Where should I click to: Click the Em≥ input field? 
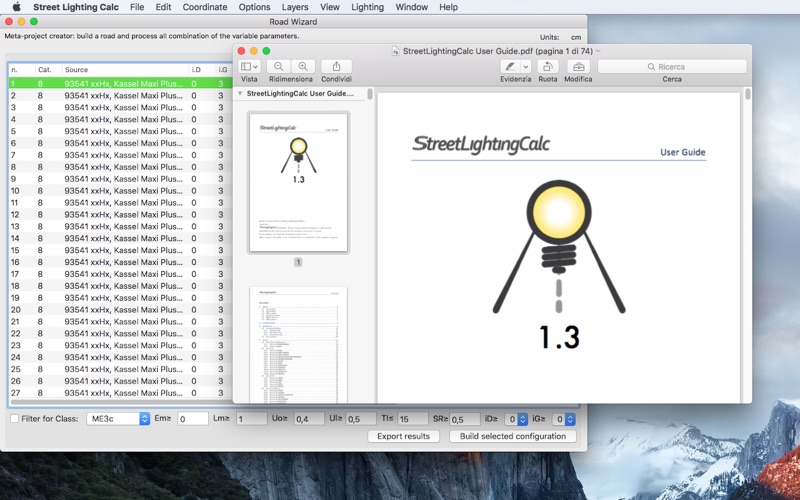click(193, 419)
